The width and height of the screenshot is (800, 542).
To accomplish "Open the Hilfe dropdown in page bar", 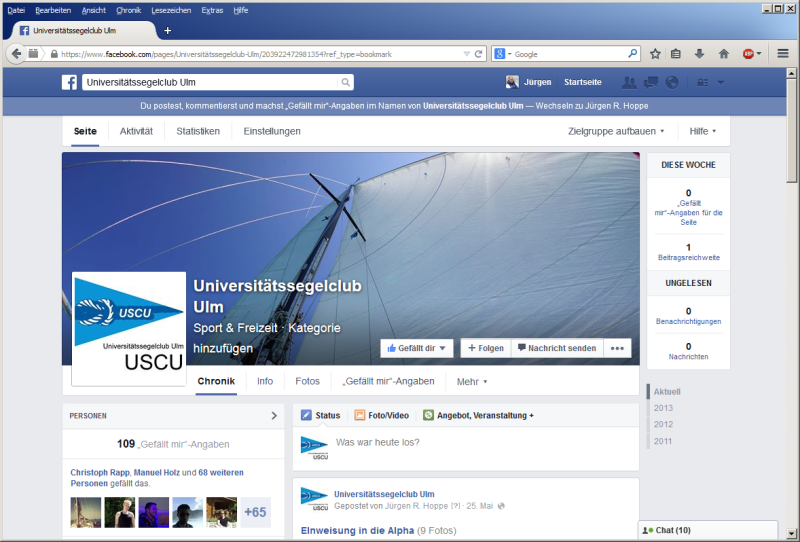I will pos(703,131).
